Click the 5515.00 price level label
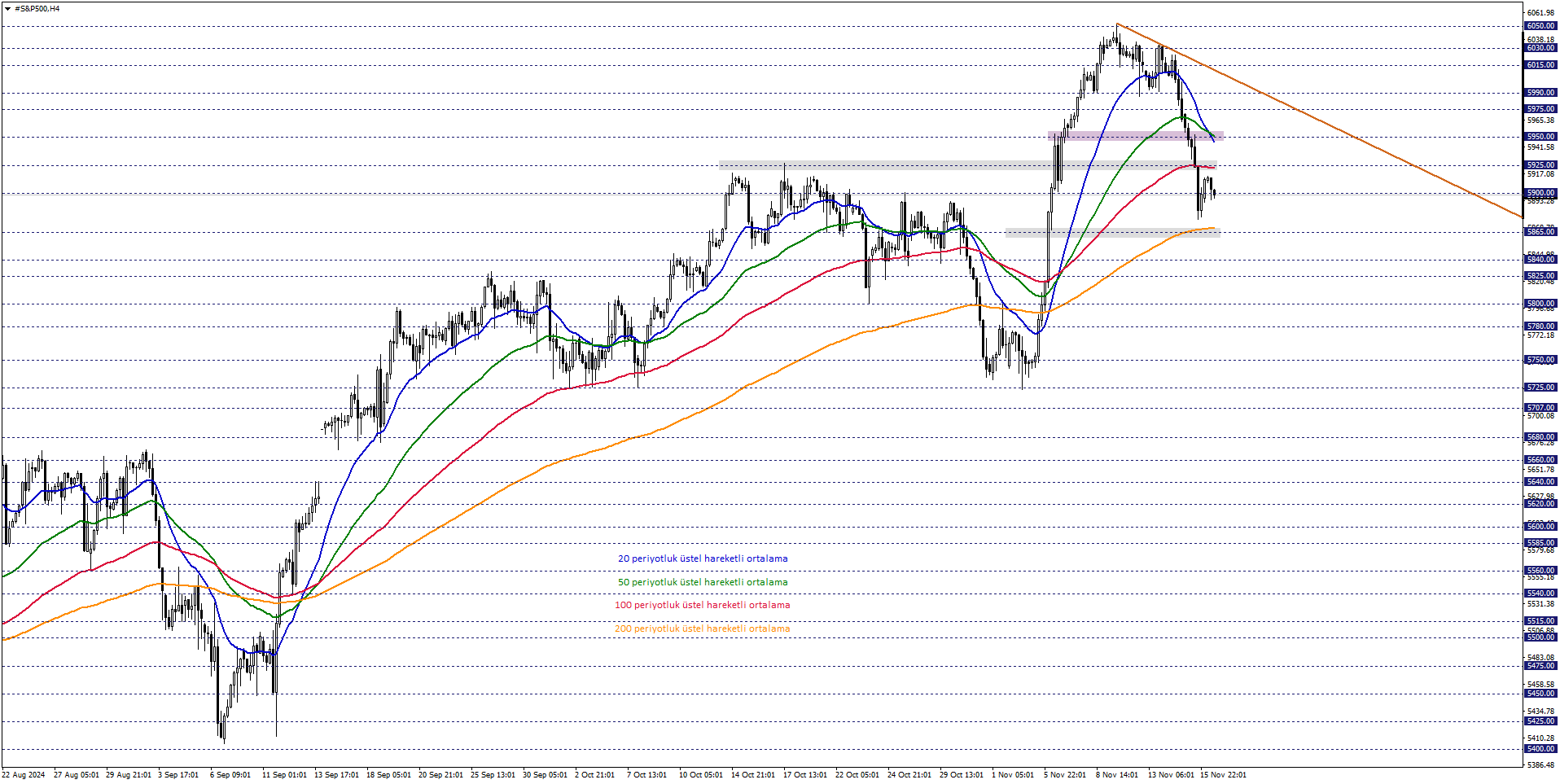The height and width of the screenshot is (784, 1560). click(x=1540, y=621)
